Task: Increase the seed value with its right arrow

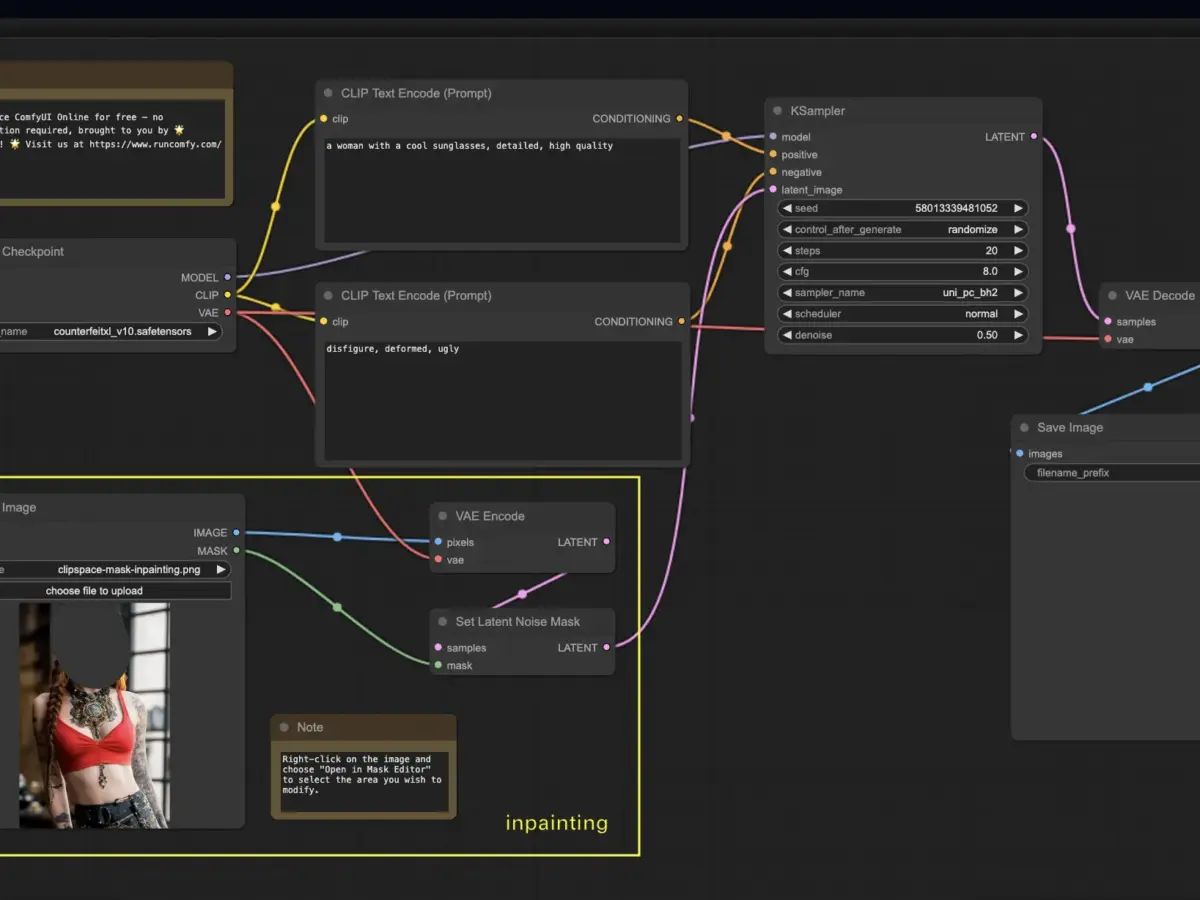Action: pos(1018,209)
